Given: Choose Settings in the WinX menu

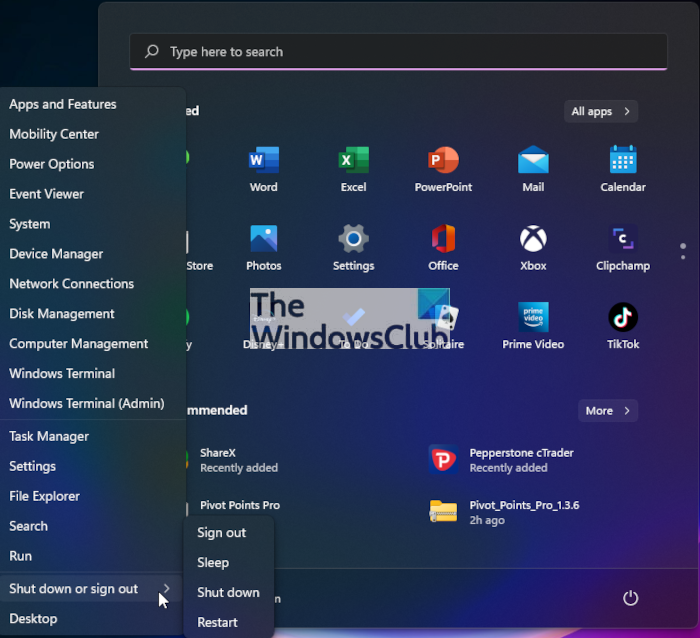Looking at the screenshot, I should 92,467.
